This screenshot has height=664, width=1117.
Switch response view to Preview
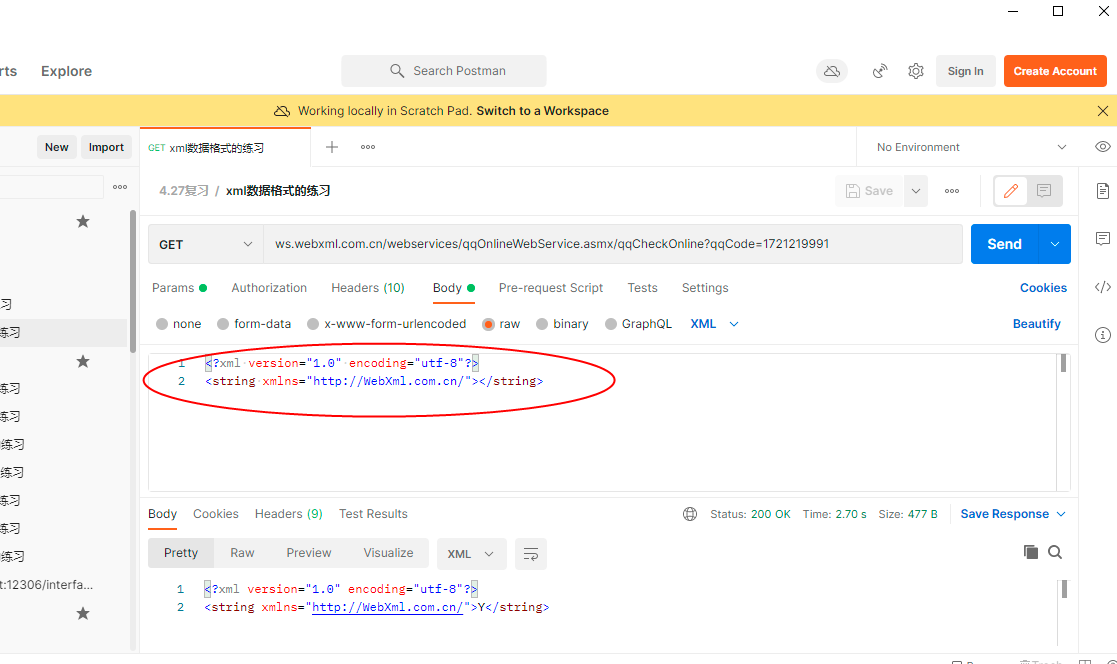click(308, 553)
